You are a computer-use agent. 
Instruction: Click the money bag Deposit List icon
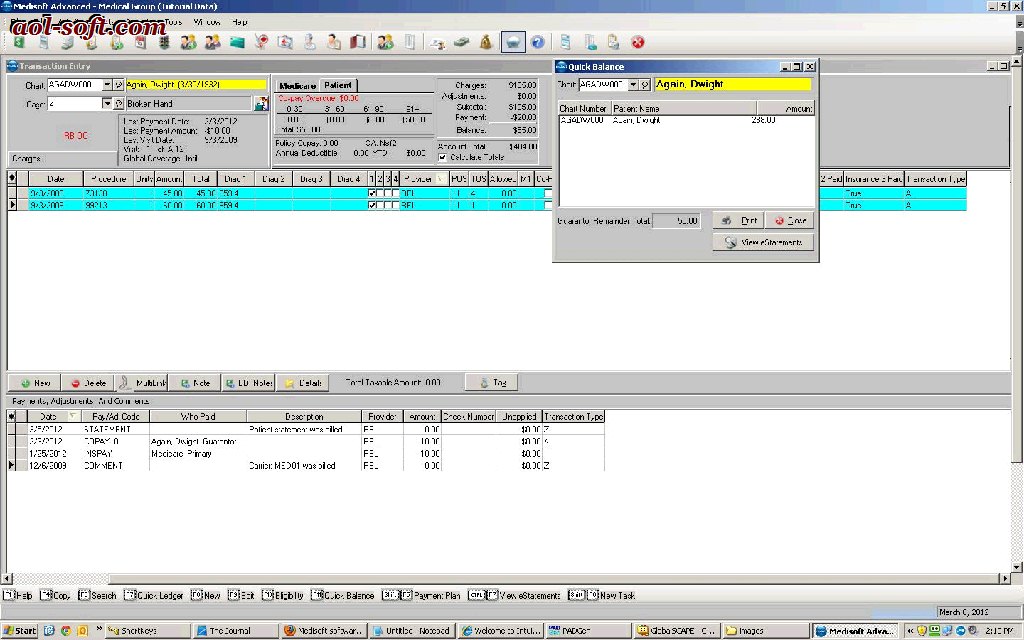486,42
